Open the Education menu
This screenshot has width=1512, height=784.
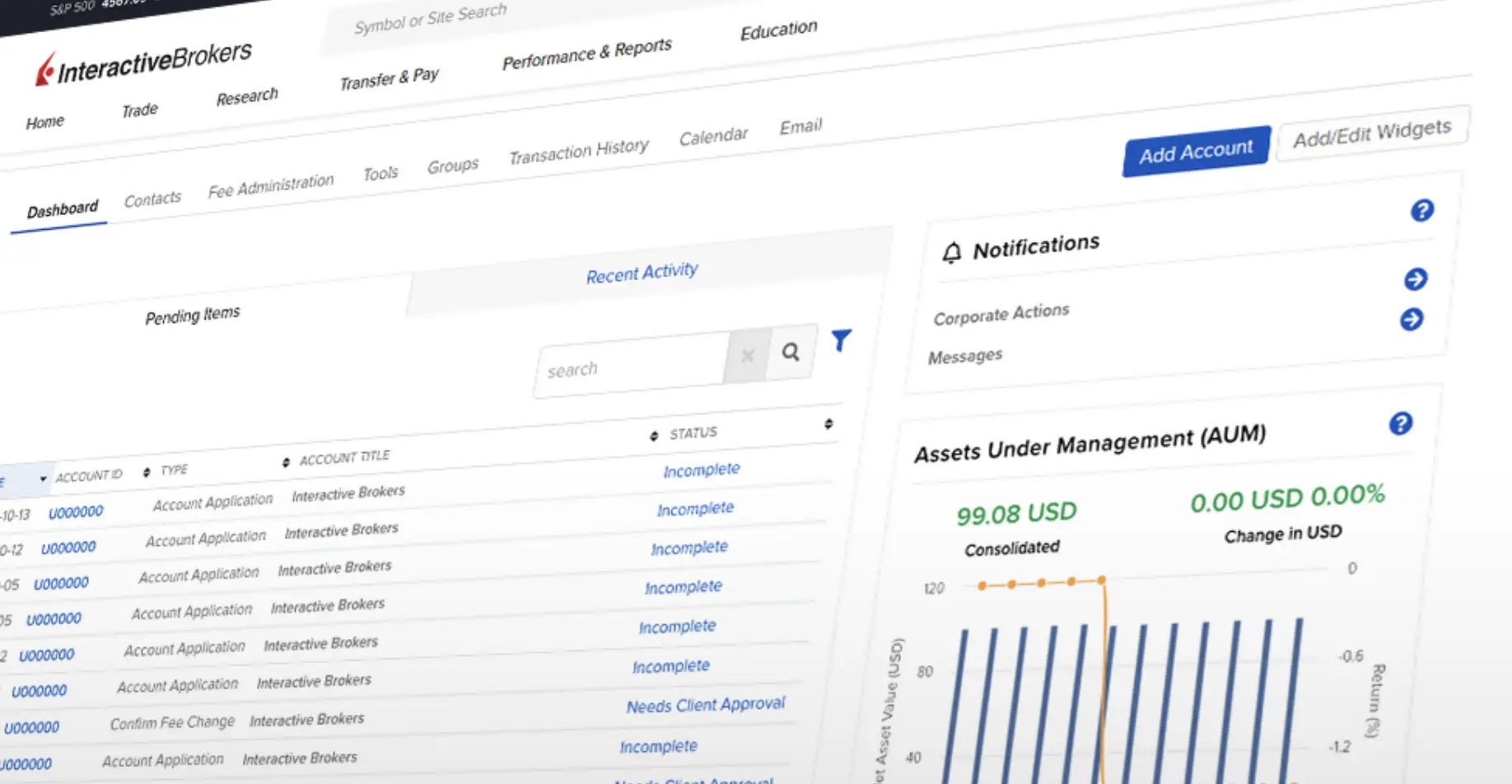778,30
